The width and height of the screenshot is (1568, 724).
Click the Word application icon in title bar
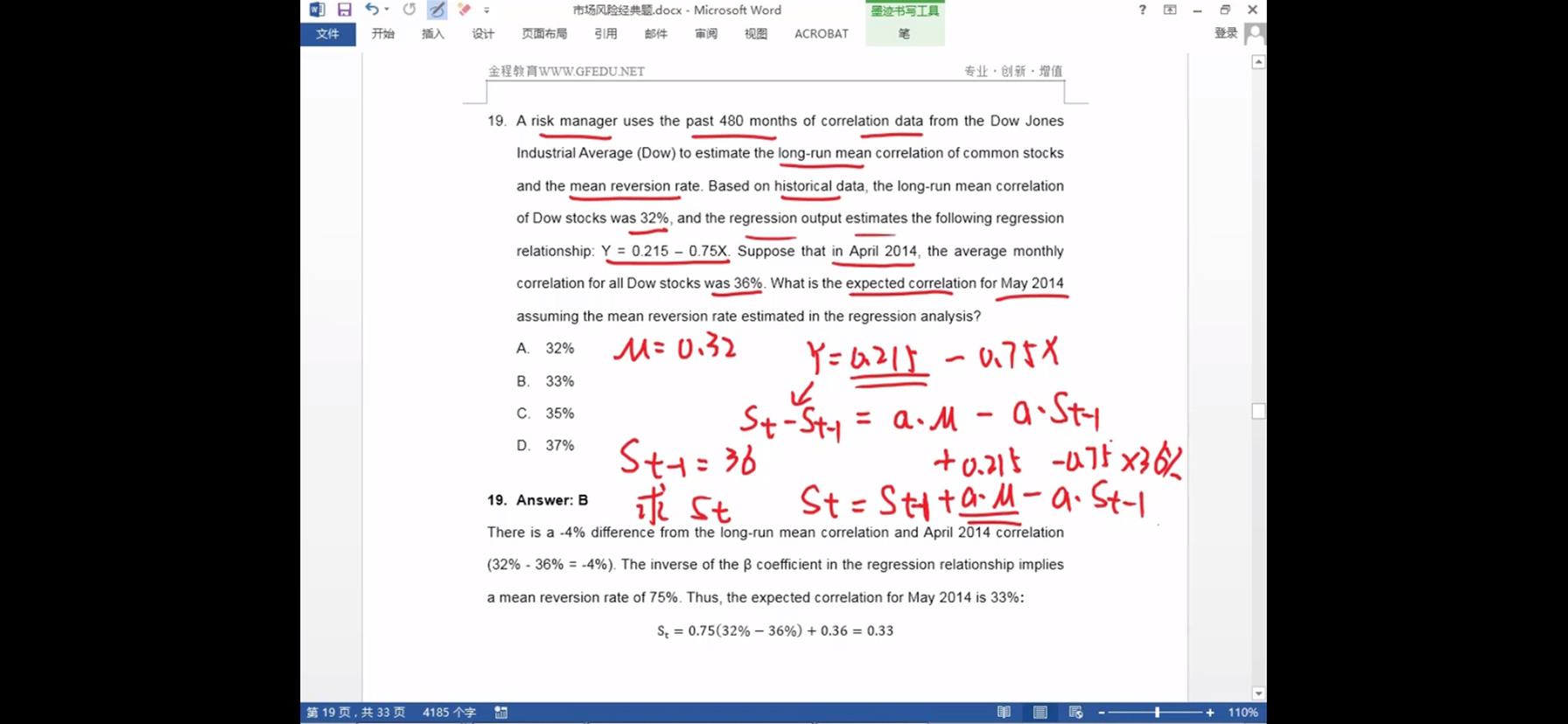(317, 10)
